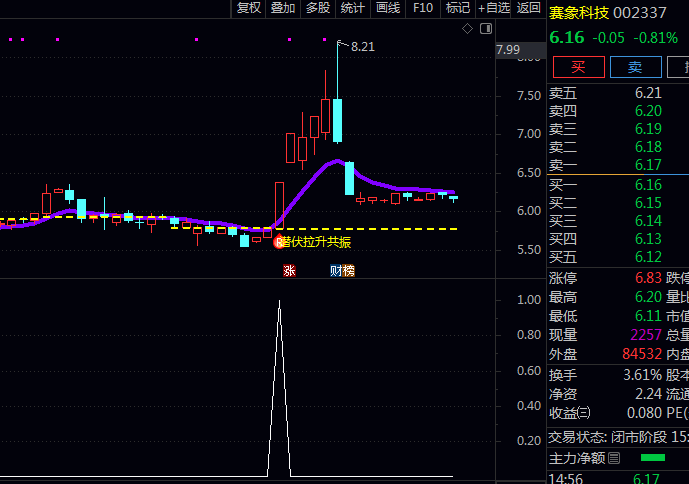The width and height of the screenshot is (689, 484).
Task: Click the blue 卖 sell button
Action: click(x=635, y=67)
